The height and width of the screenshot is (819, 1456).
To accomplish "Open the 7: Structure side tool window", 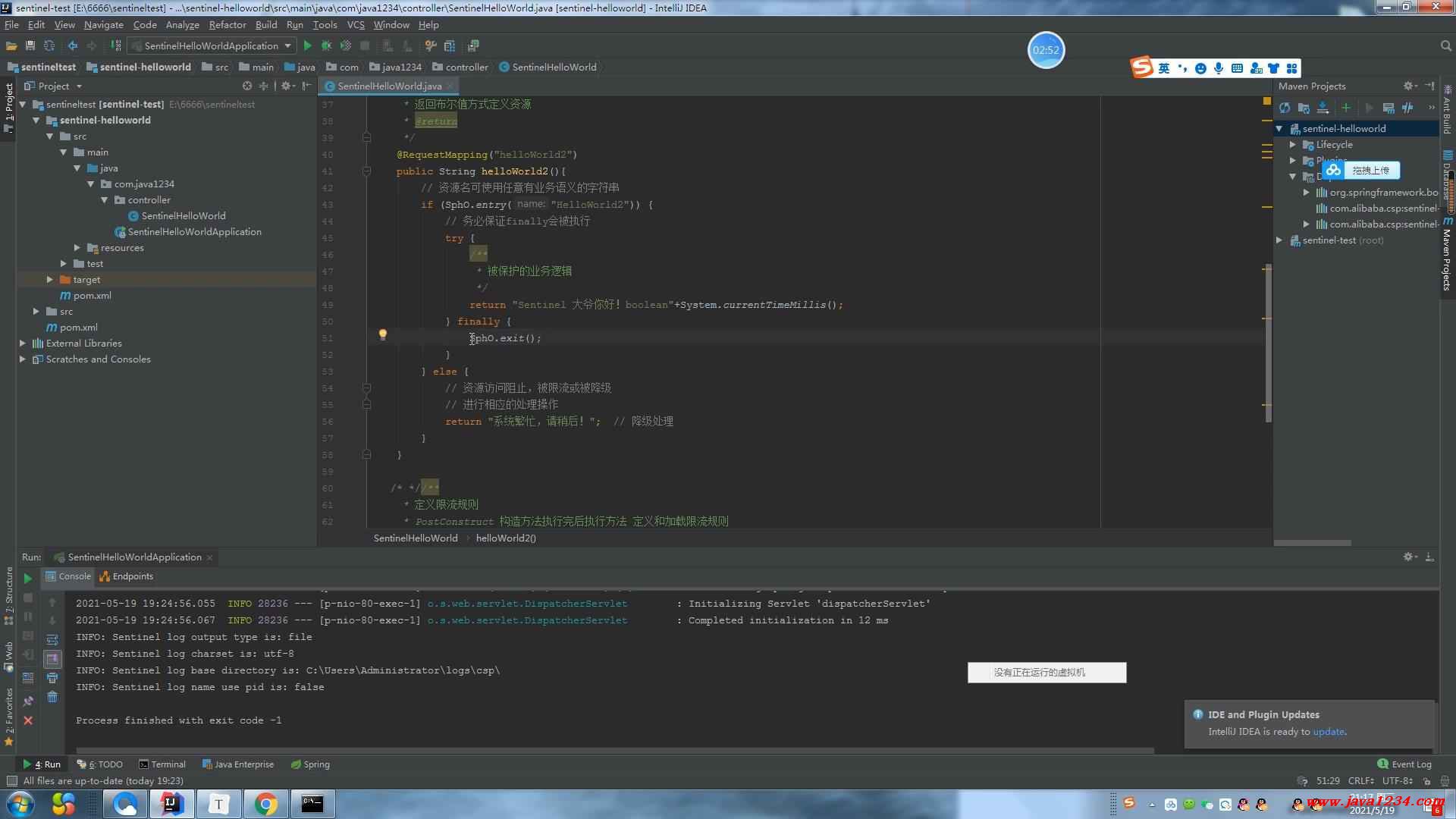I will (8, 595).
